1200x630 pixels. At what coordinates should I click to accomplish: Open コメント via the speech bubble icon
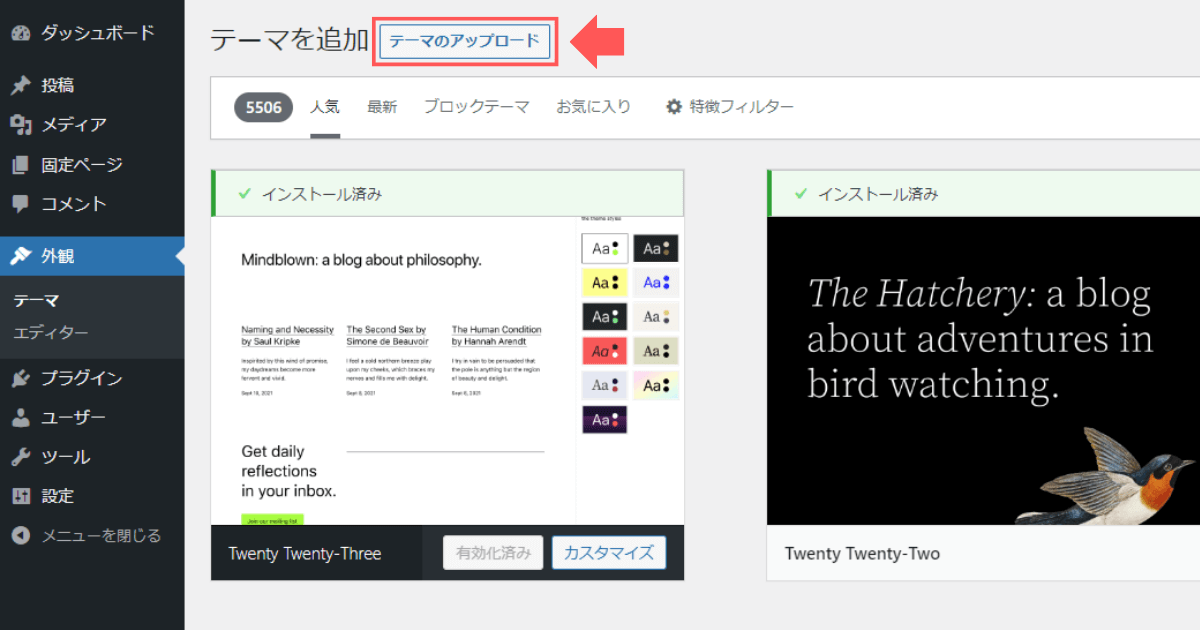pos(22,203)
